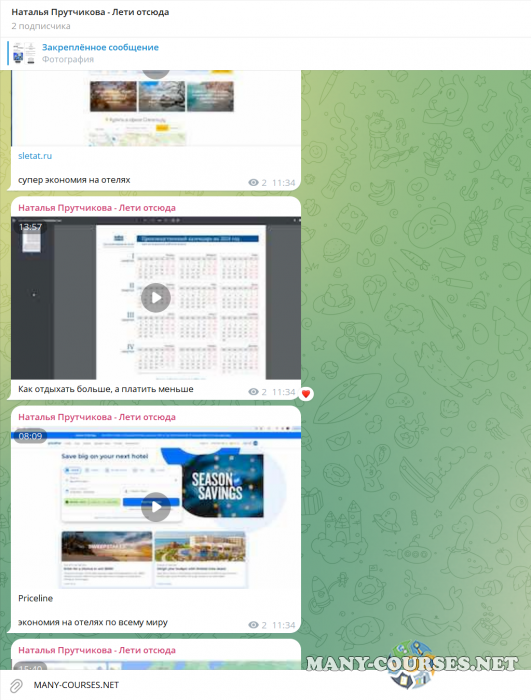Click the subscriber count under channel title
531x700 pixels.
41,26
